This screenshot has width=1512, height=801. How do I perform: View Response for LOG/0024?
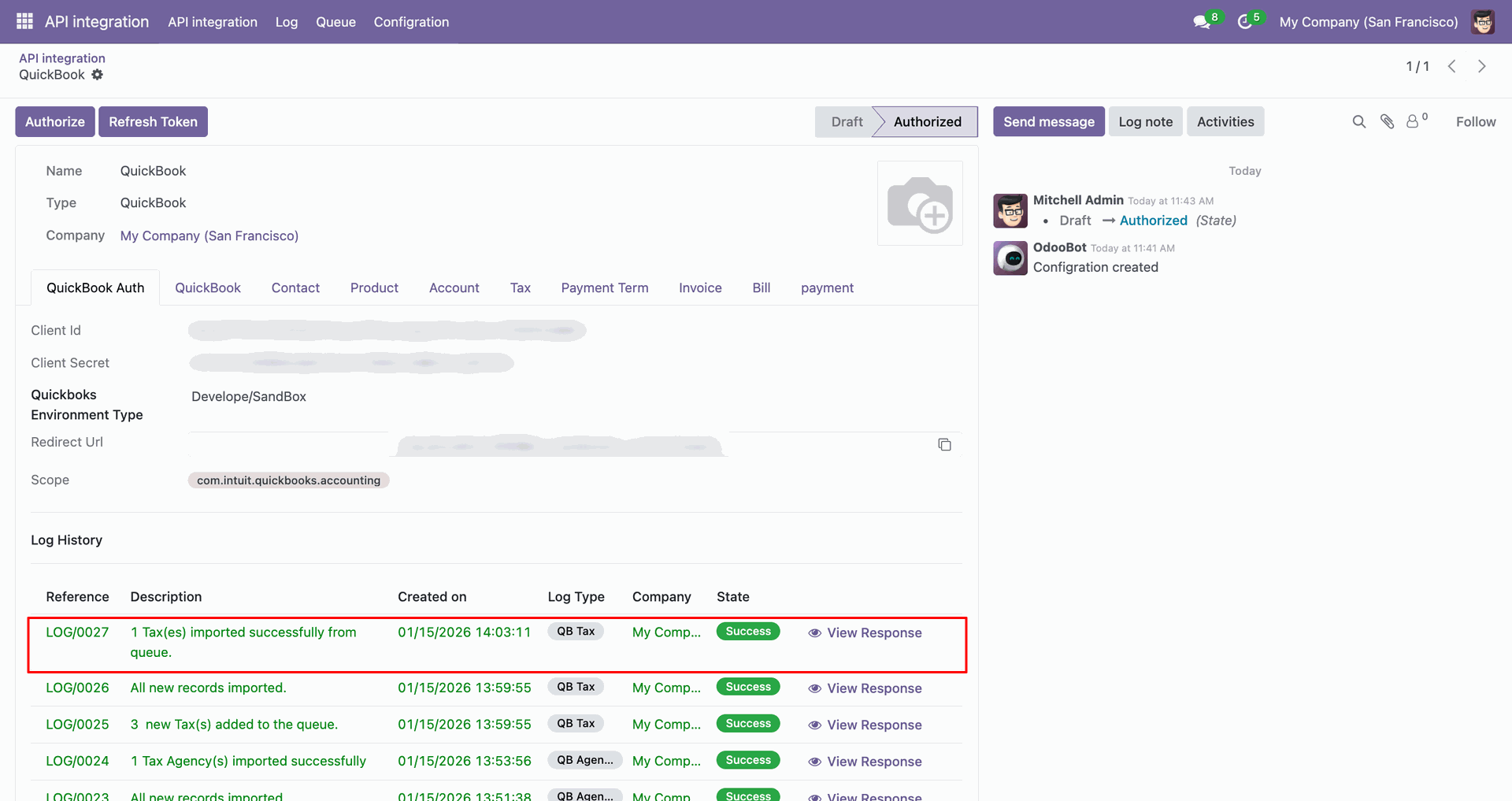point(865,762)
